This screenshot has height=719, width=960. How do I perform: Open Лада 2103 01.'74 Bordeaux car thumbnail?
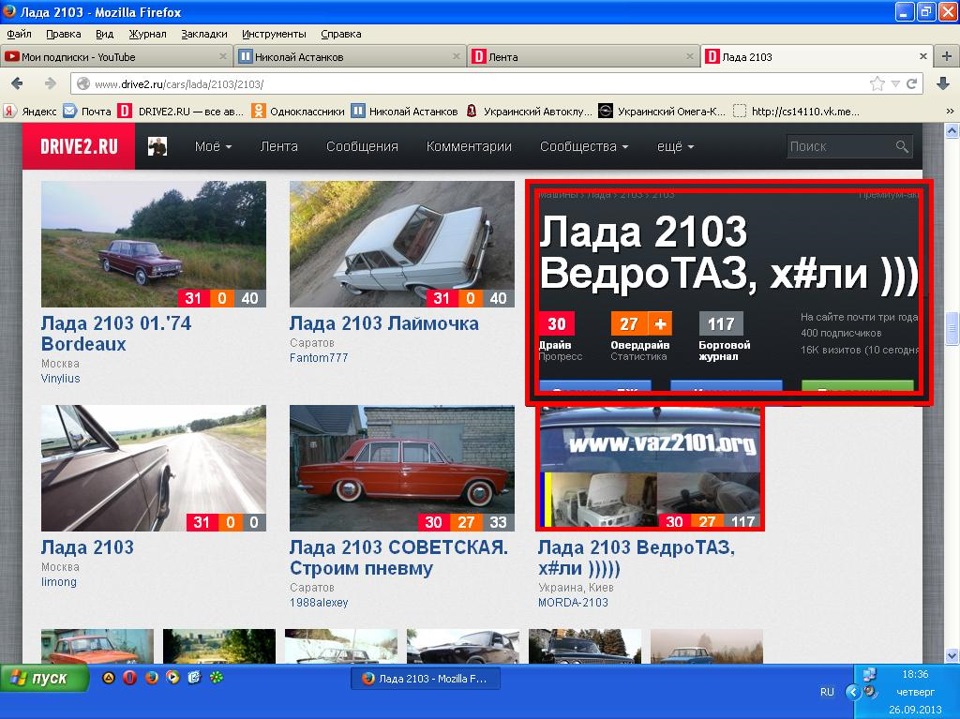154,244
